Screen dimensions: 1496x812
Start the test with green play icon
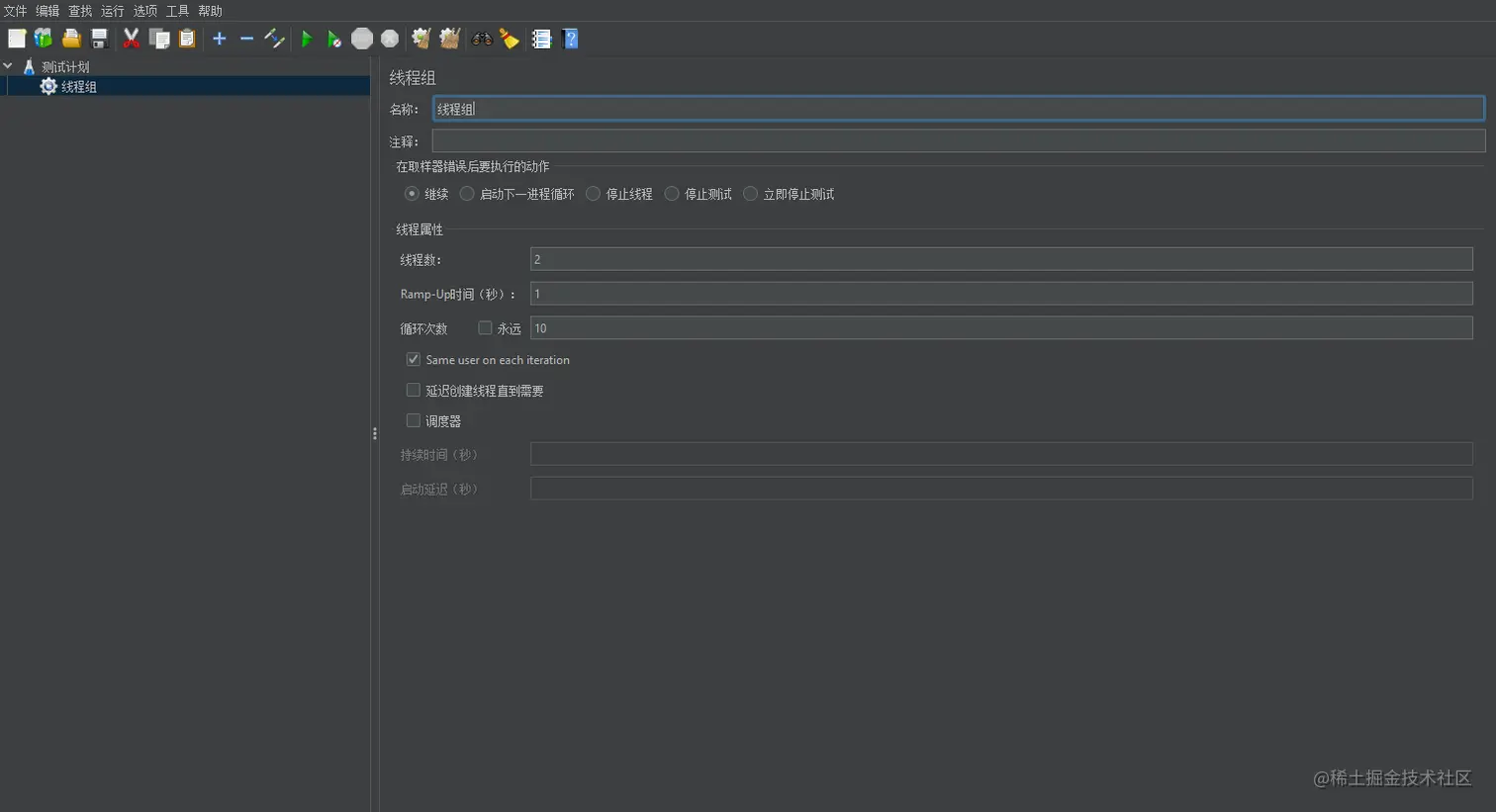tap(307, 39)
